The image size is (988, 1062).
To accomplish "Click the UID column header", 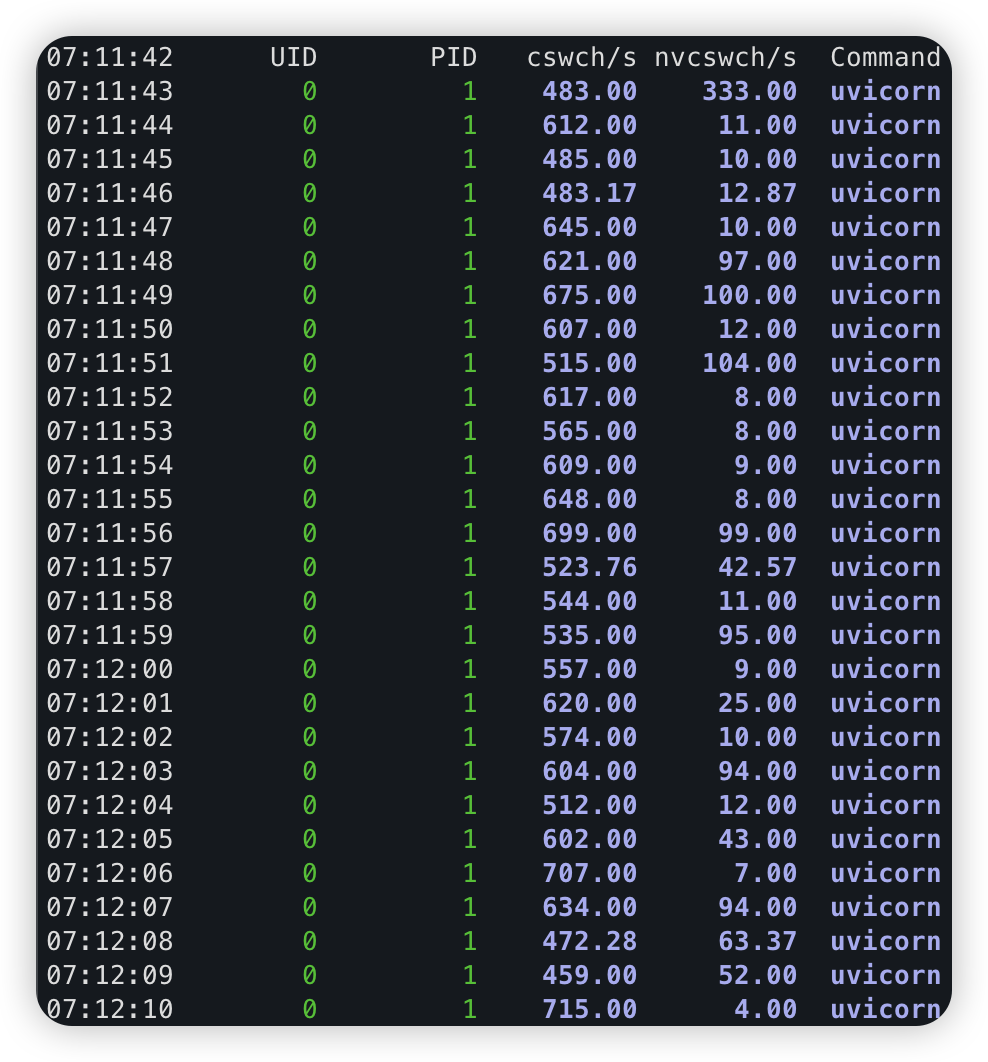I will [293, 58].
